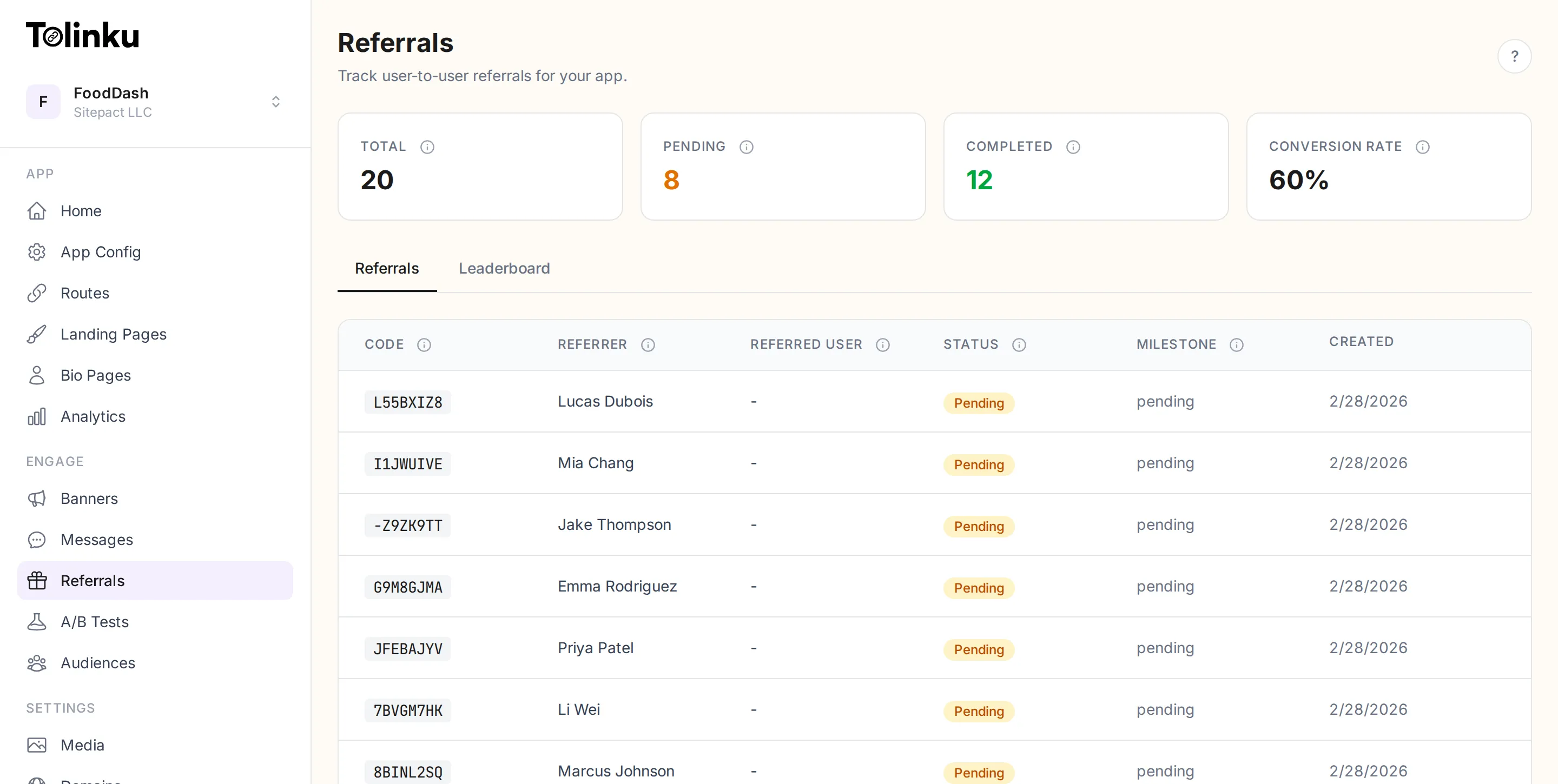Viewport: 1558px width, 784px height.
Task: Open Messages via the chat bubble icon
Action: (37, 540)
